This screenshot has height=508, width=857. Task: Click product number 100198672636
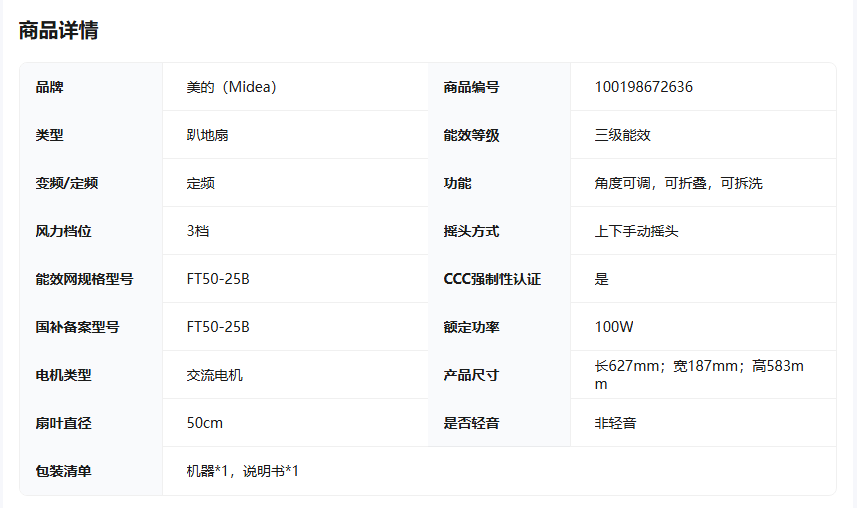(643, 87)
